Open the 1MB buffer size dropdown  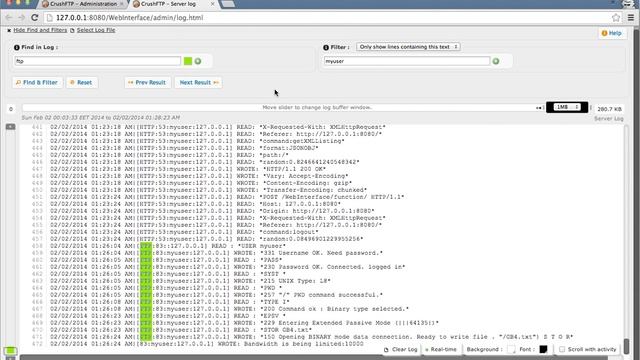(x=567, y=107)
